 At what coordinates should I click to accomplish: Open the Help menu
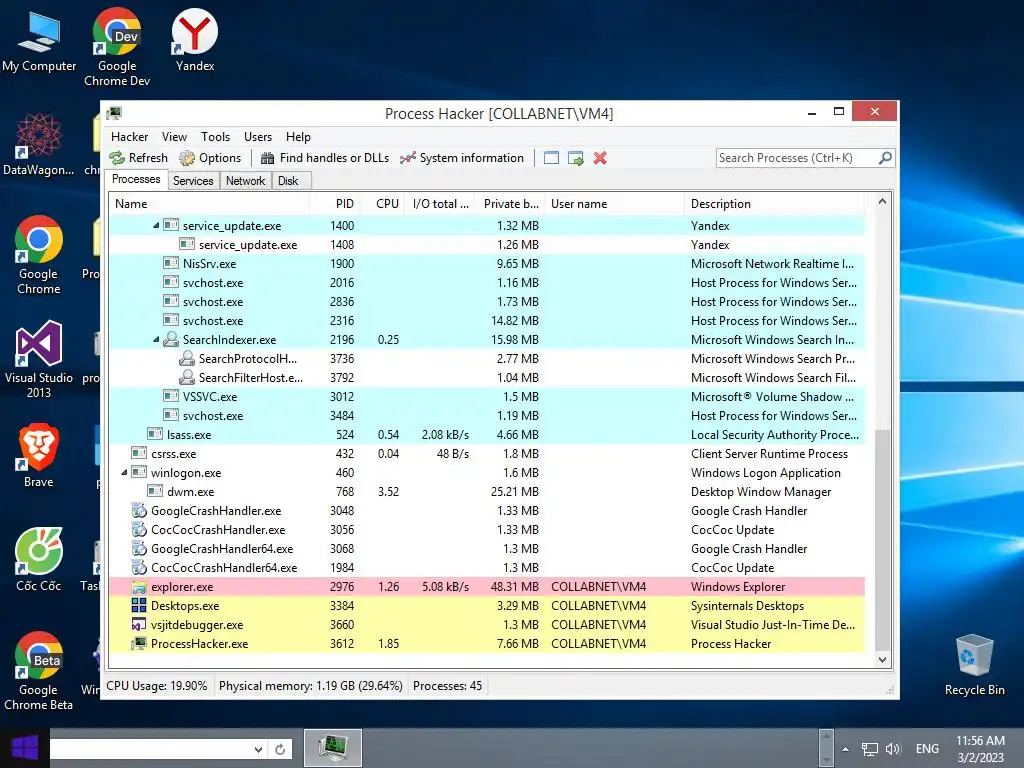tap(298, 136)
